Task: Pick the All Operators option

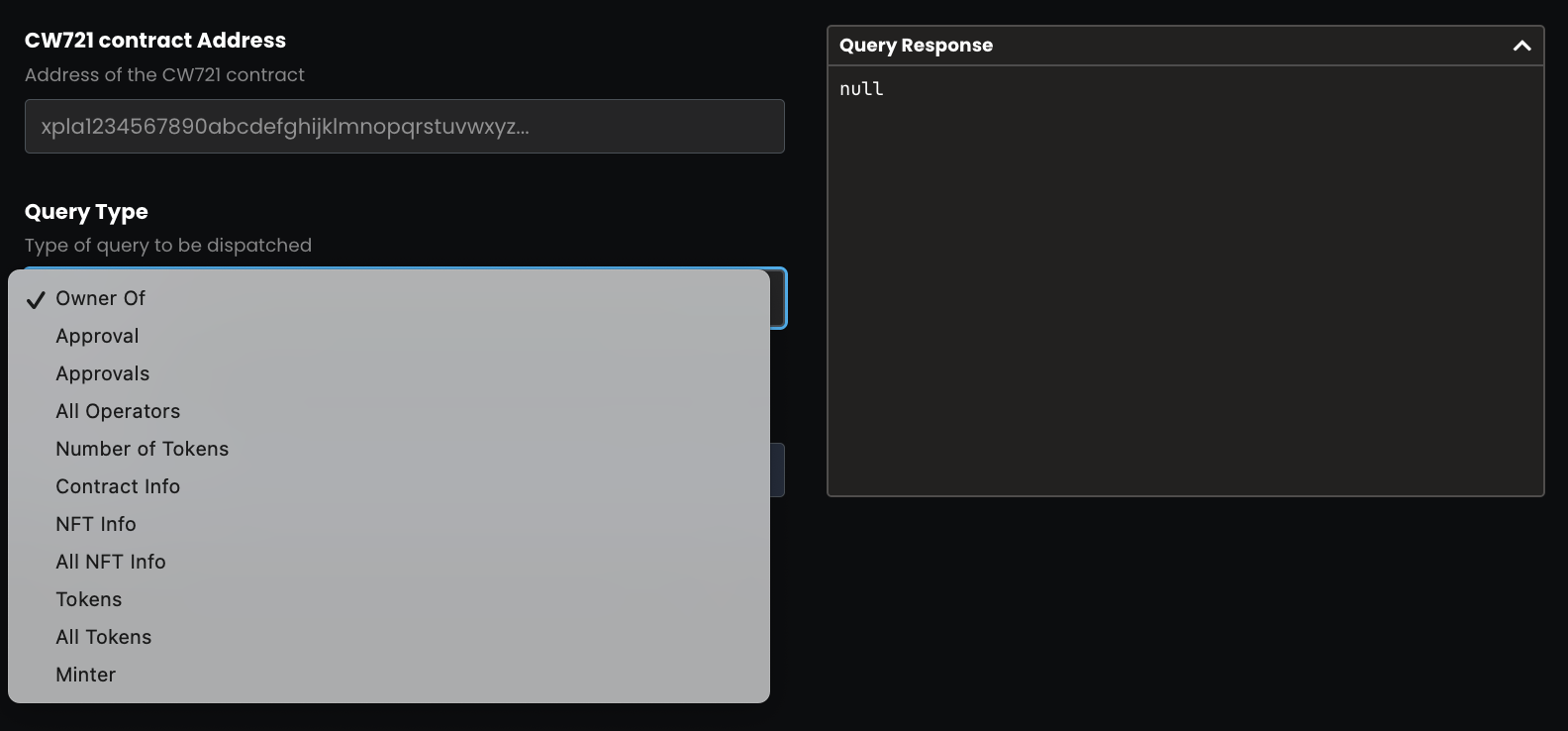Action: (x=118, y=412)
